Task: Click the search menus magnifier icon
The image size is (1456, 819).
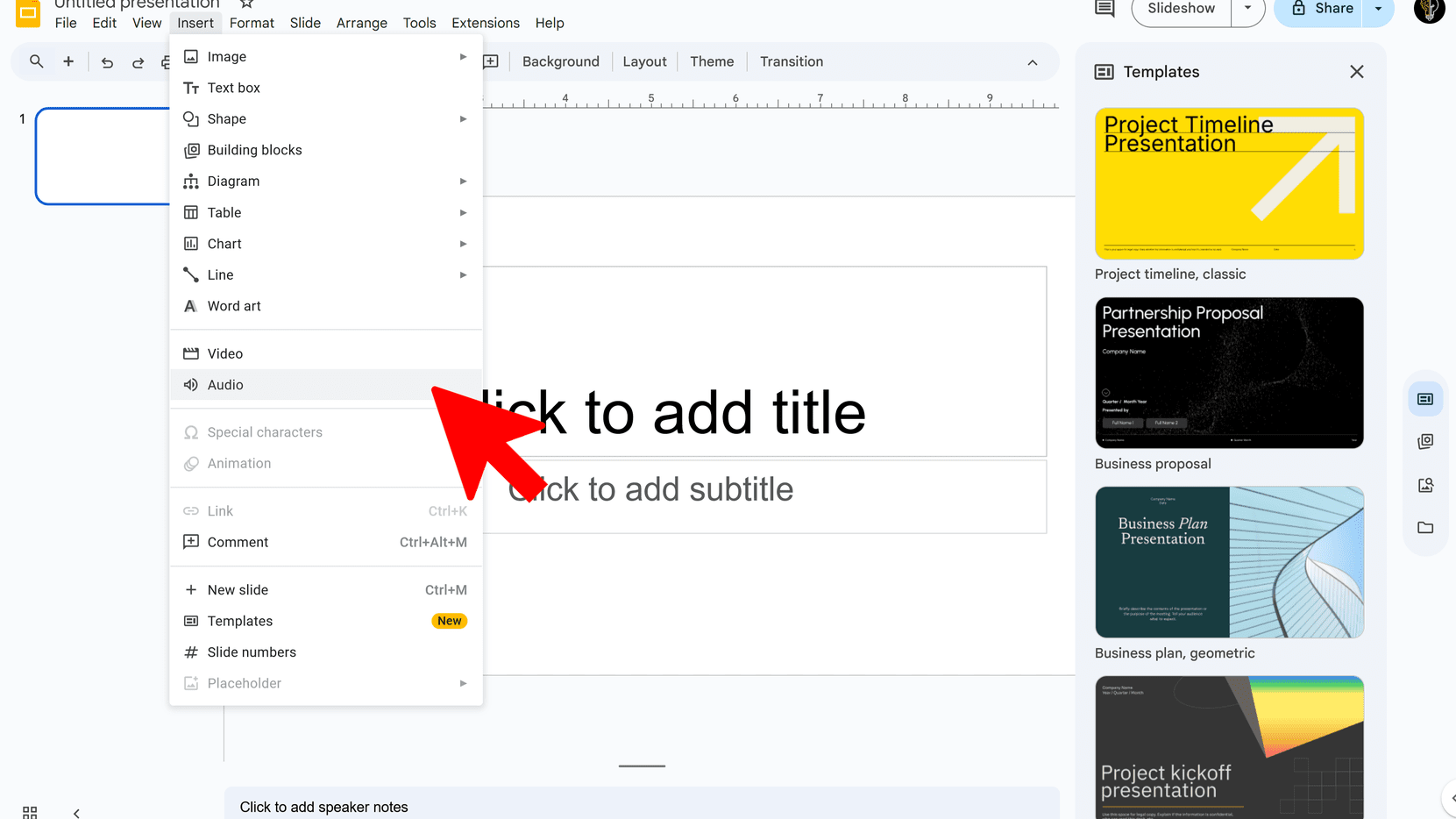Action: (36, 61)
